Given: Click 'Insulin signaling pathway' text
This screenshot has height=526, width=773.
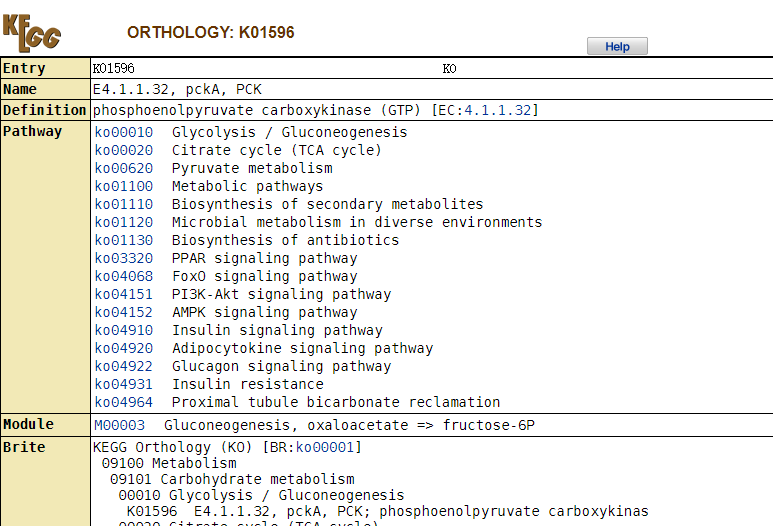Looking at the screenshot, I should pos(277,330).
